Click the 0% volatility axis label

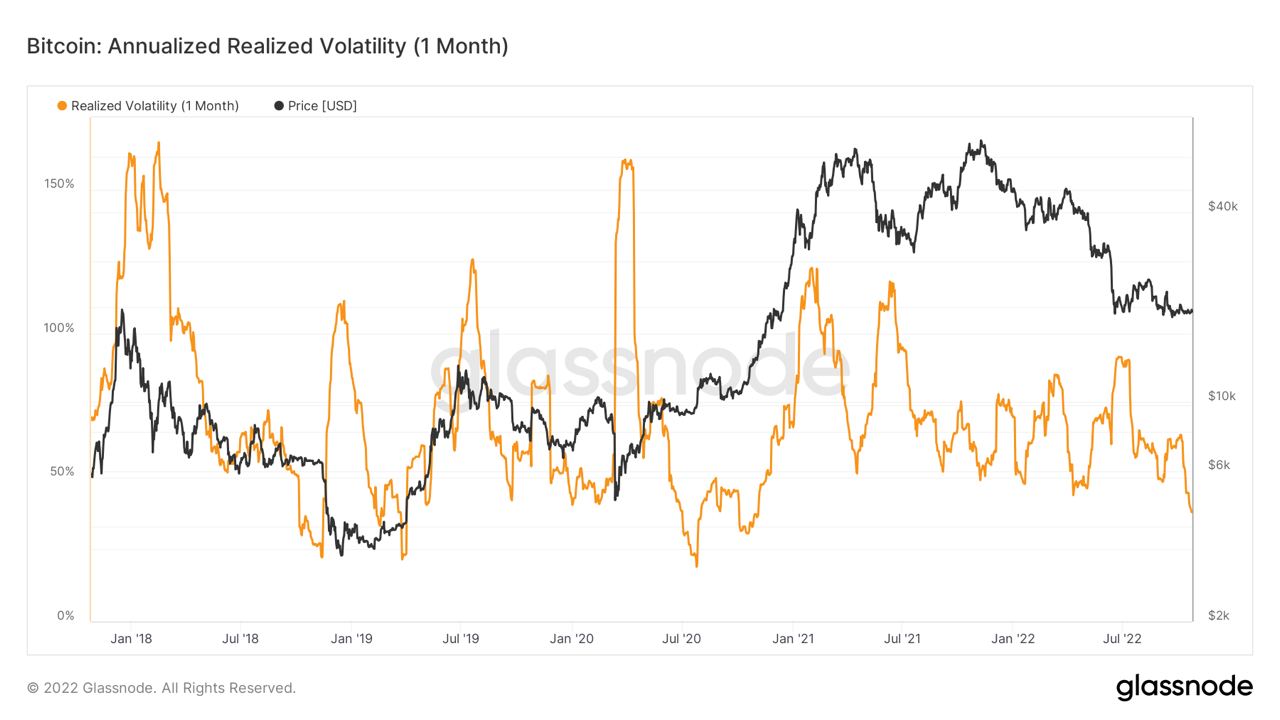[64, 616]
